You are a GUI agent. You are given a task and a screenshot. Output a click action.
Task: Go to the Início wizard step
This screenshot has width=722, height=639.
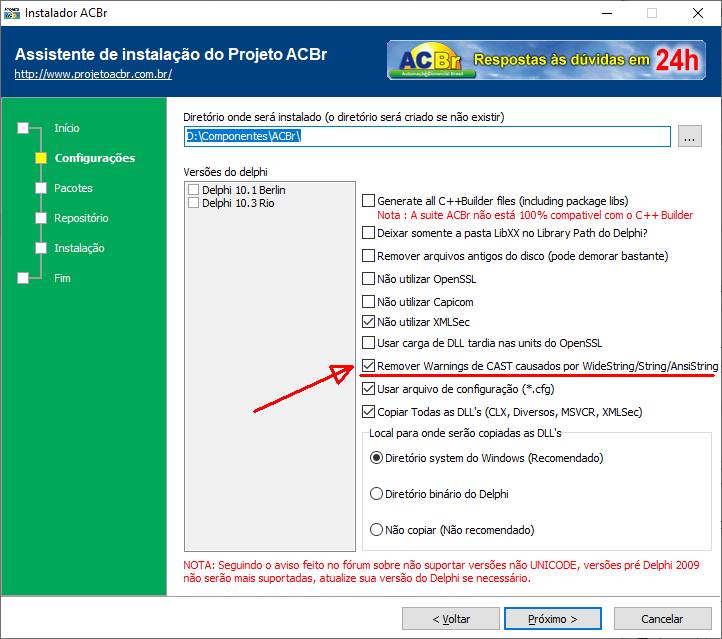(x=67, y=128)
